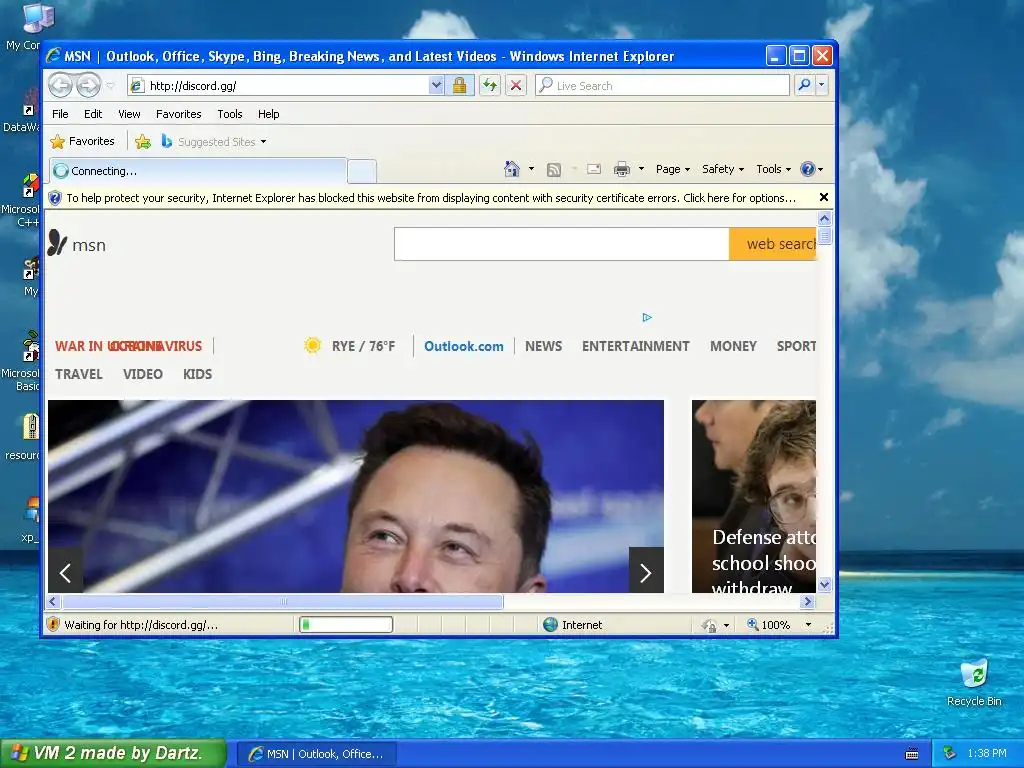Click the AdChoices triangle icon

pyautogui.click(x=647, y=317)
